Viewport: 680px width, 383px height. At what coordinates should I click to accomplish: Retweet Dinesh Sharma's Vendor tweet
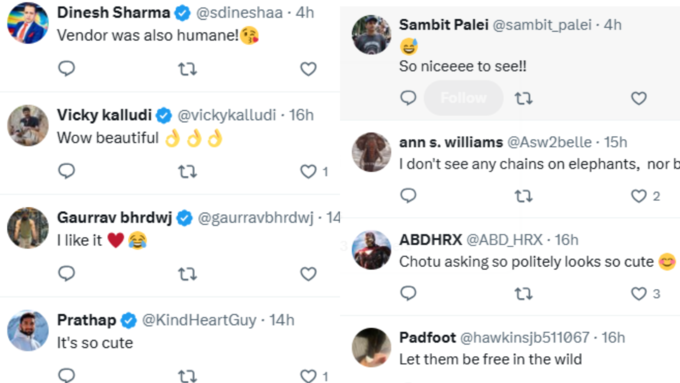(x=187, y=69)
